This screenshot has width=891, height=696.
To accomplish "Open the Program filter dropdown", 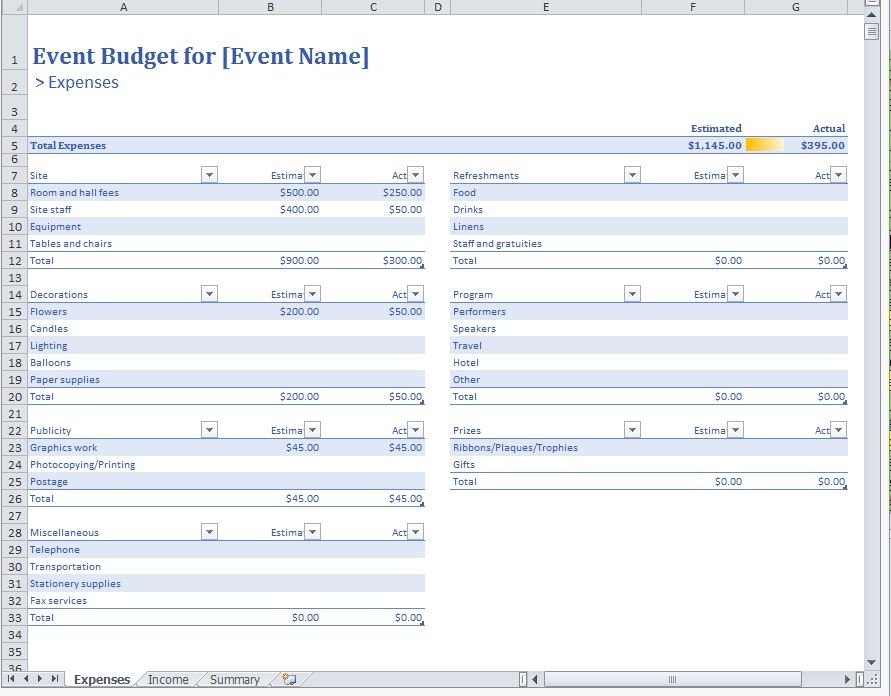I will pos(632,294).
